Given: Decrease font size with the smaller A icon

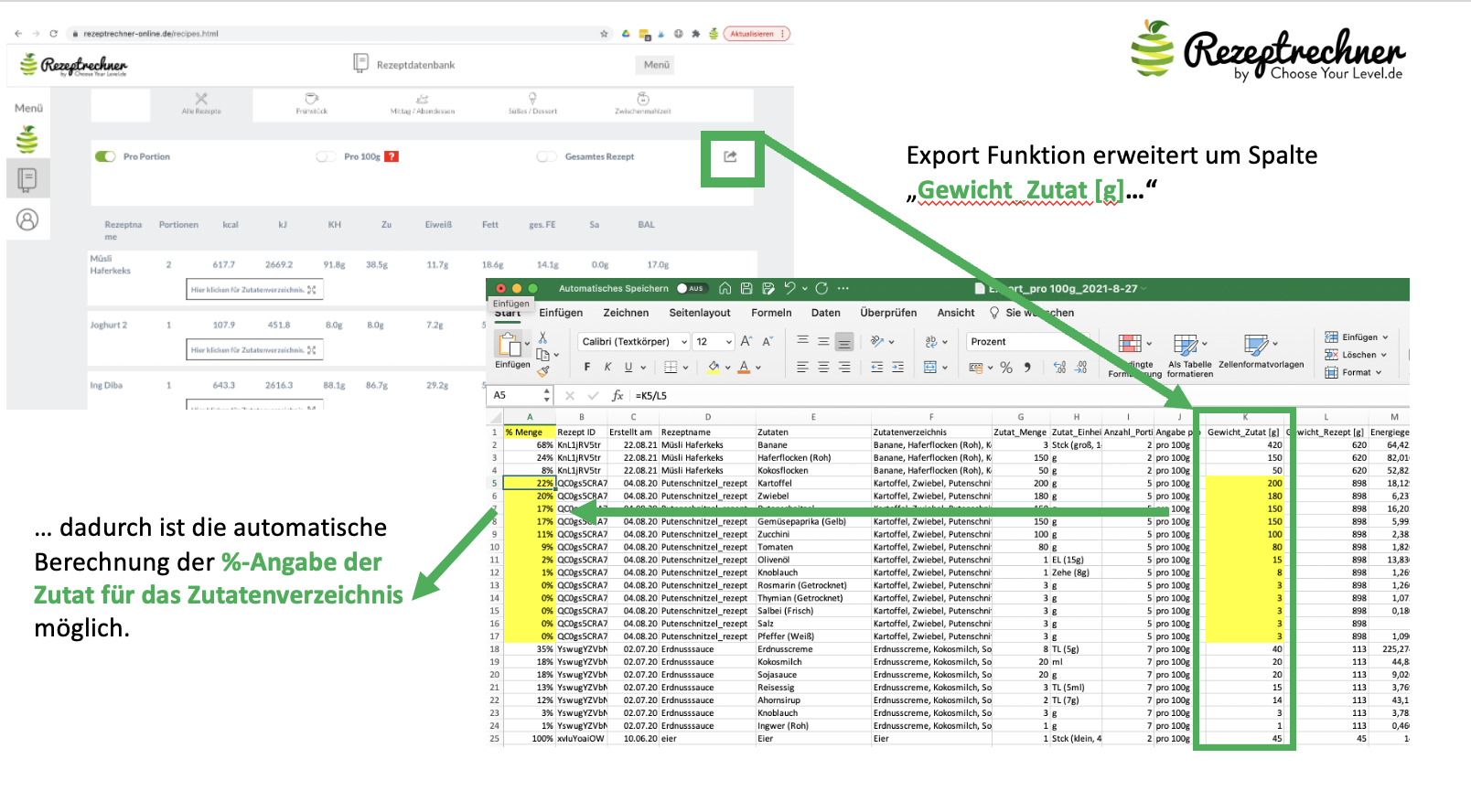Looking at the screenshot, I should point(768,341).
